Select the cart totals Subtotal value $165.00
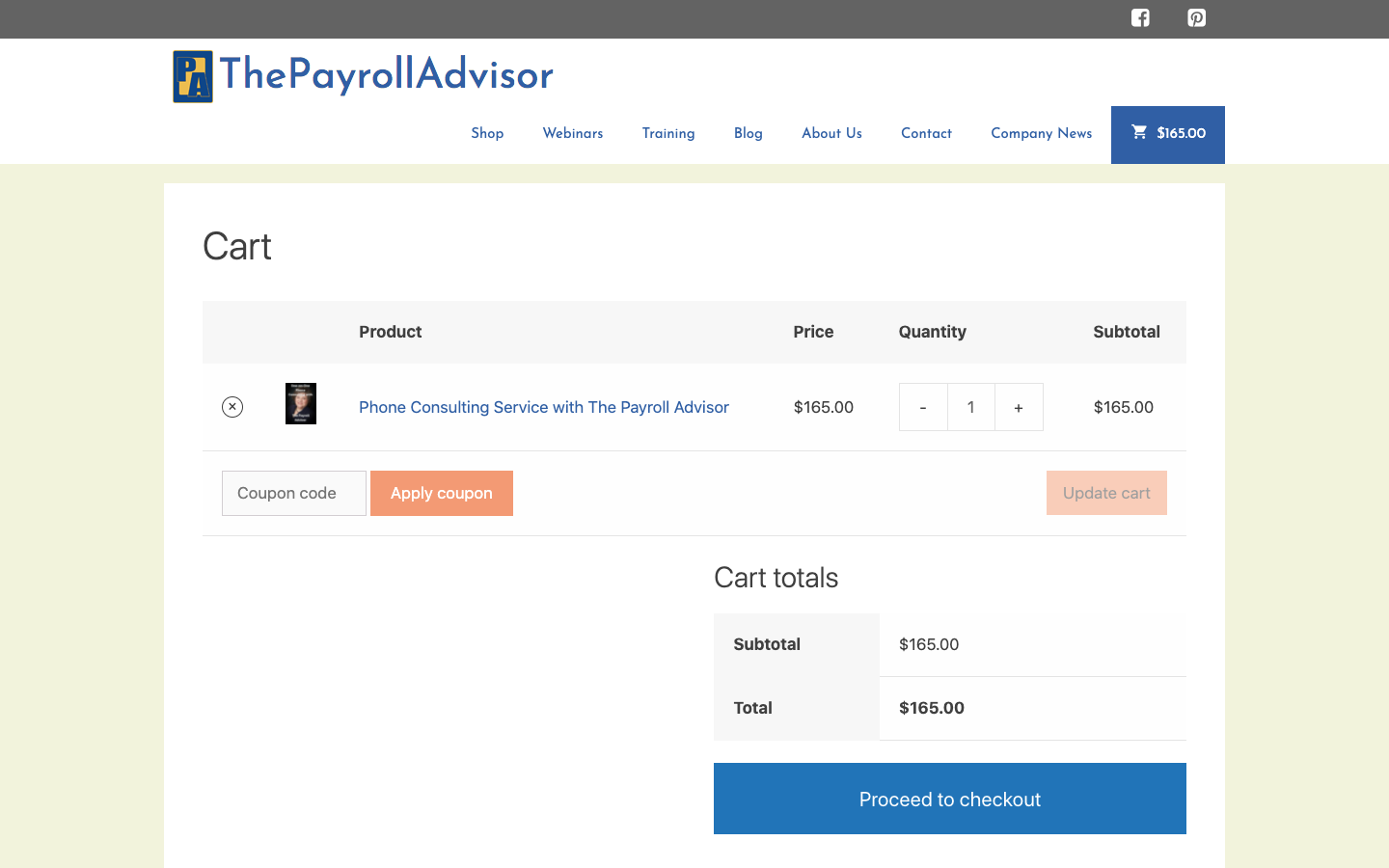This screenshot has height=868, width=1389. pos(929,644)
